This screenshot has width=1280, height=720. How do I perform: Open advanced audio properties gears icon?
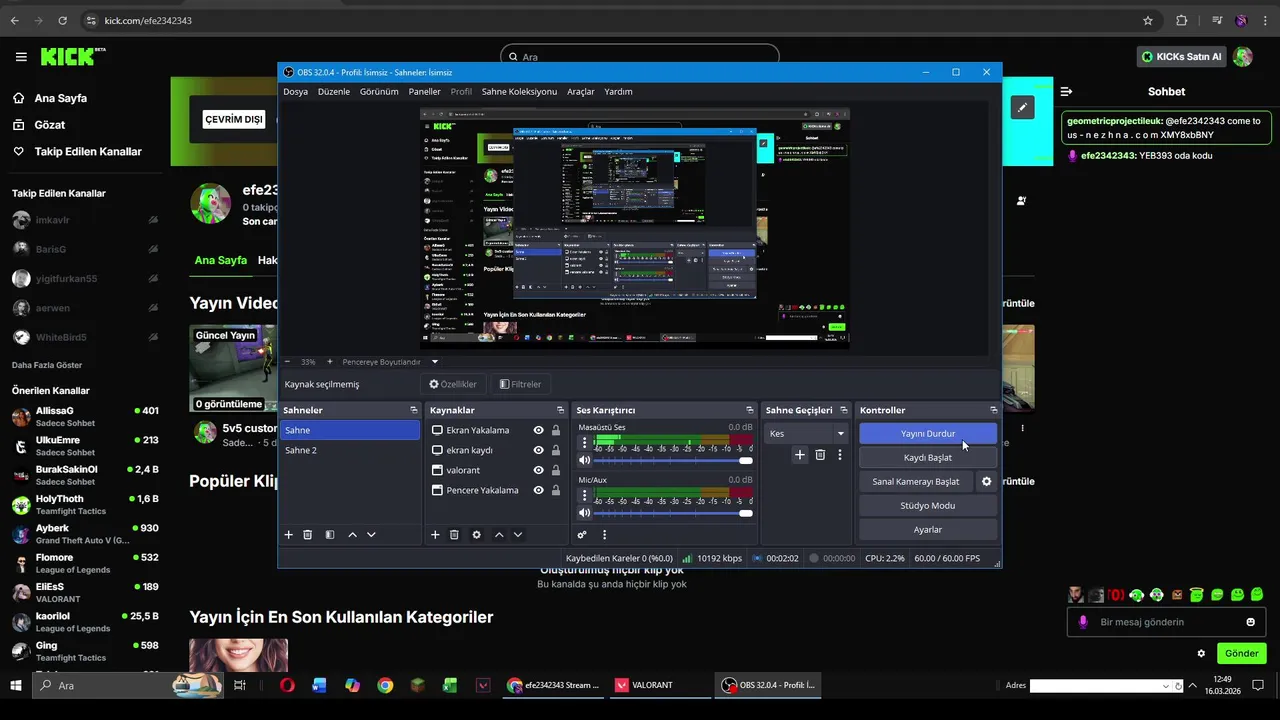click(582, 535)
